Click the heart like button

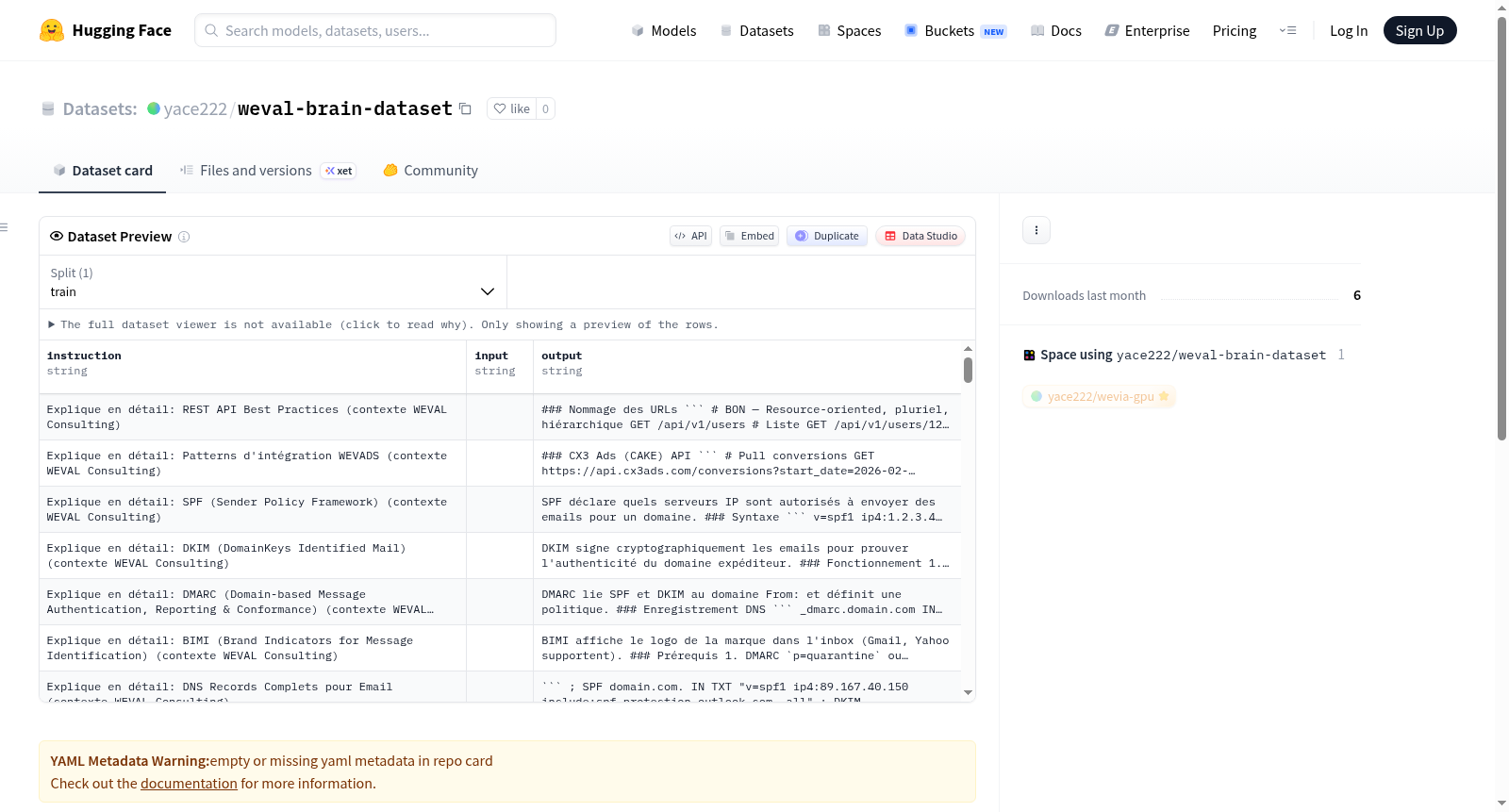pos(511,108)
